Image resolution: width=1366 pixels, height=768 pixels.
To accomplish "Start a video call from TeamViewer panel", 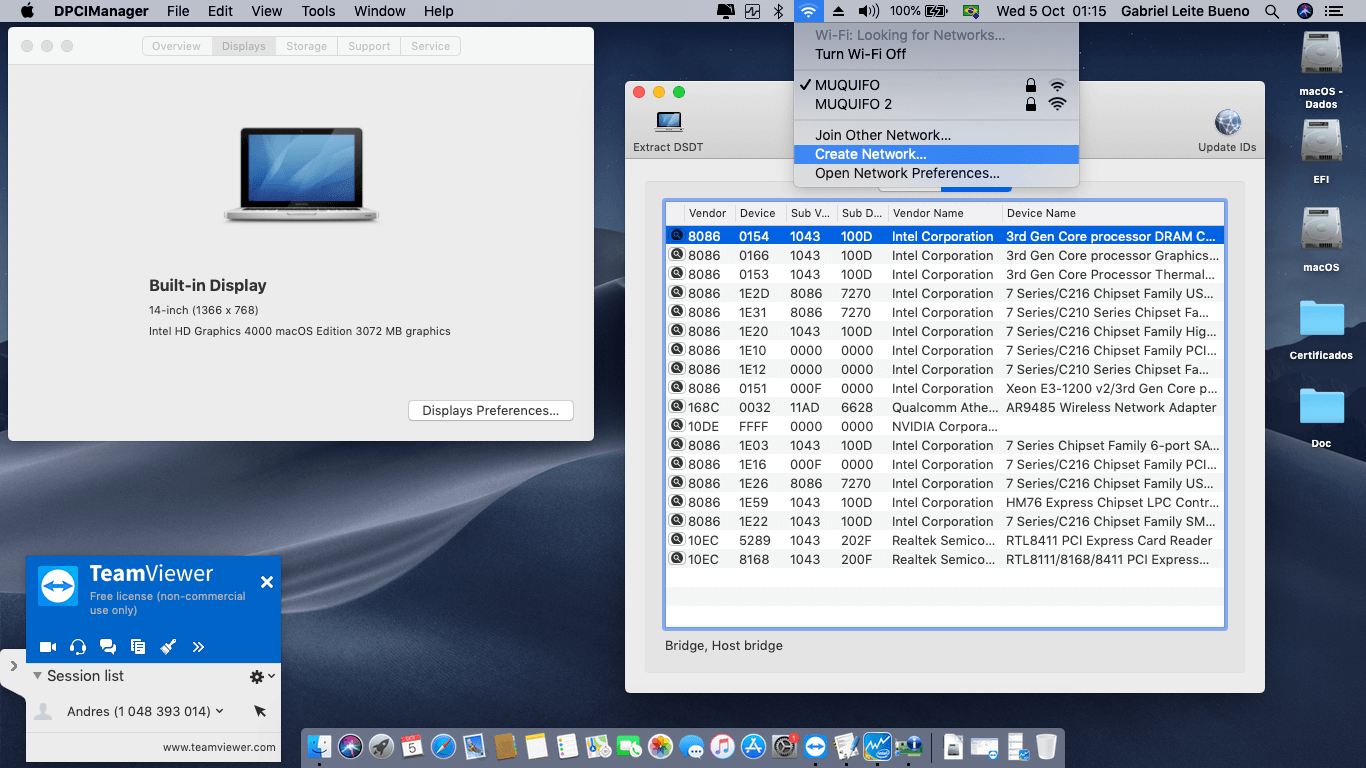I will [x=47, y=647].
